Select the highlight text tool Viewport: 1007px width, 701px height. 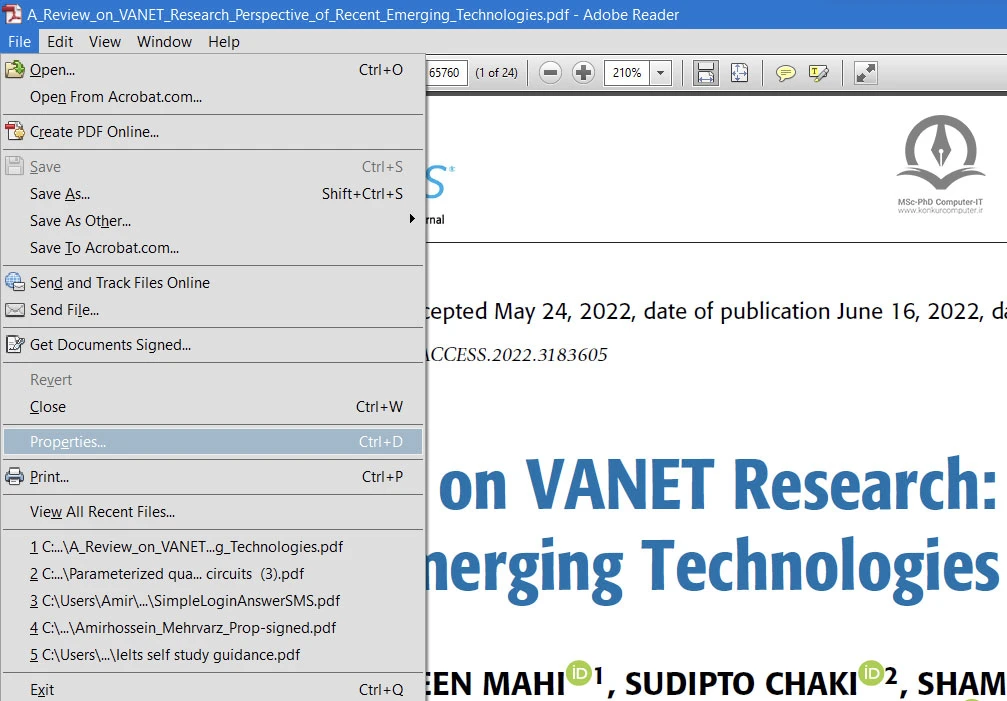819,73
